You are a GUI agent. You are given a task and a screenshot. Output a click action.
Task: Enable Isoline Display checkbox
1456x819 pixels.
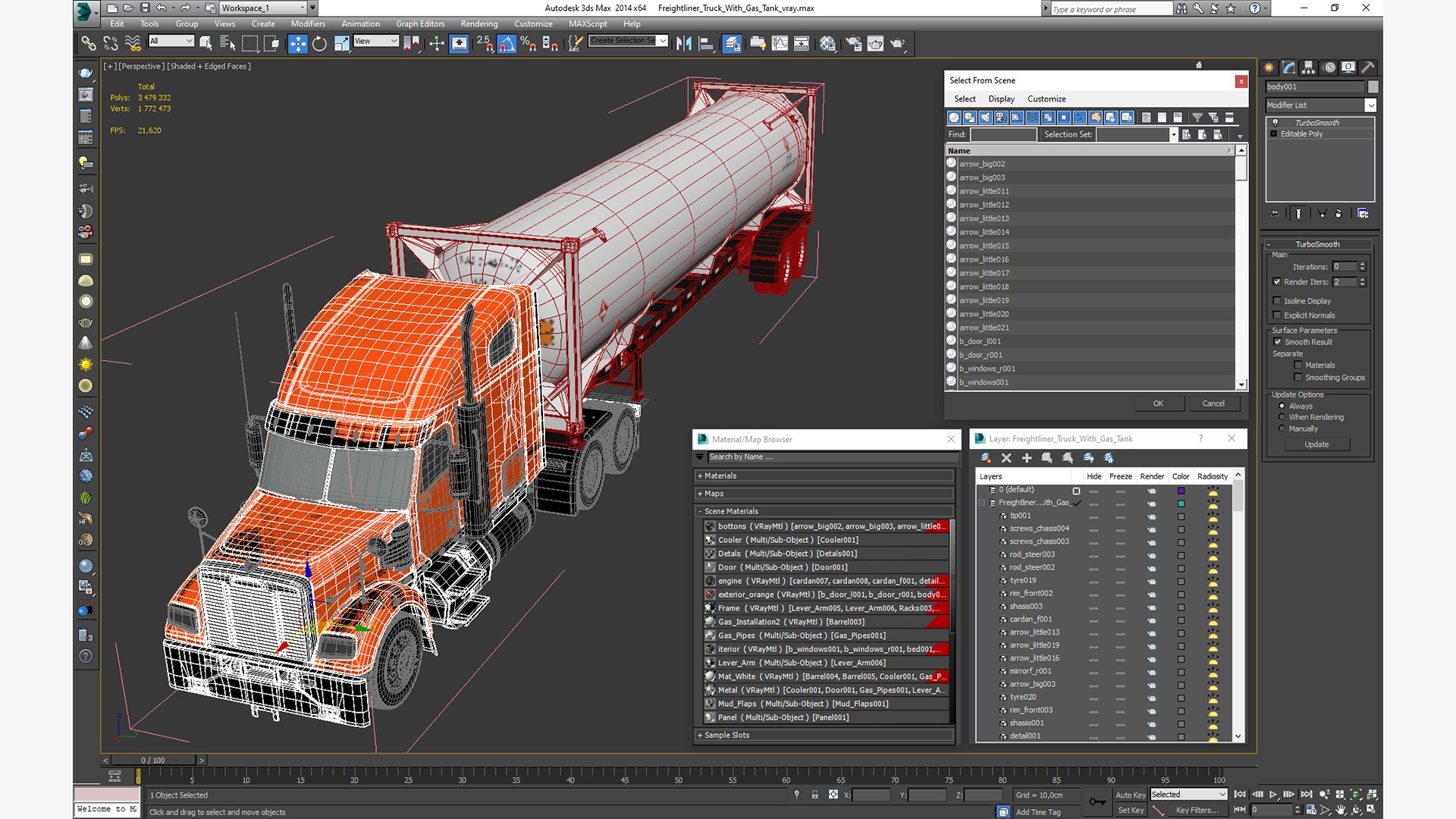(1277, 301)
